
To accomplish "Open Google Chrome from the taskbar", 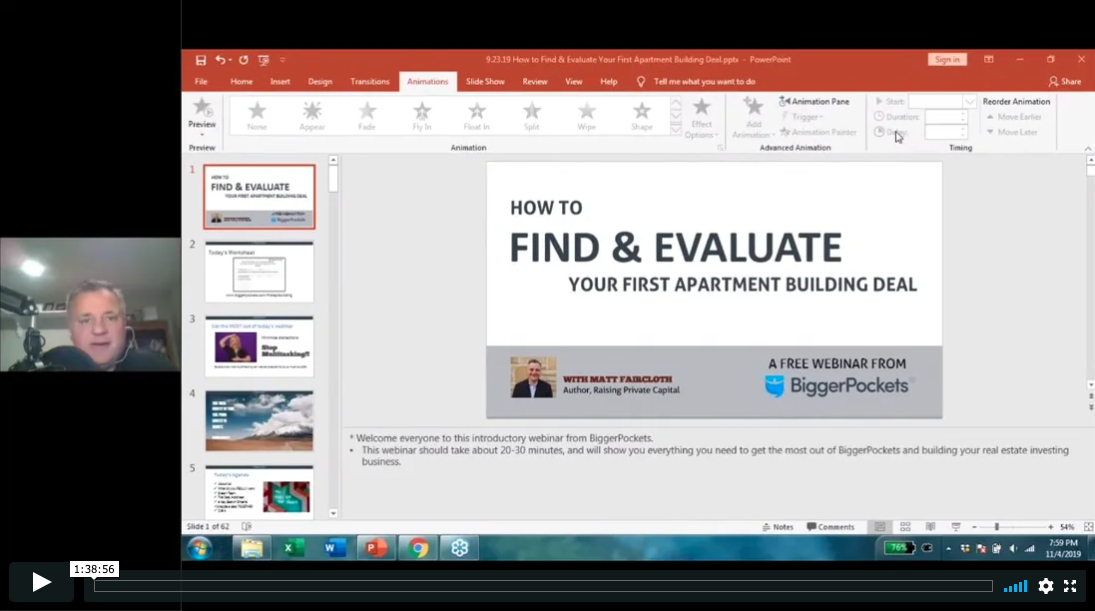I will click(x=418, y=548).
